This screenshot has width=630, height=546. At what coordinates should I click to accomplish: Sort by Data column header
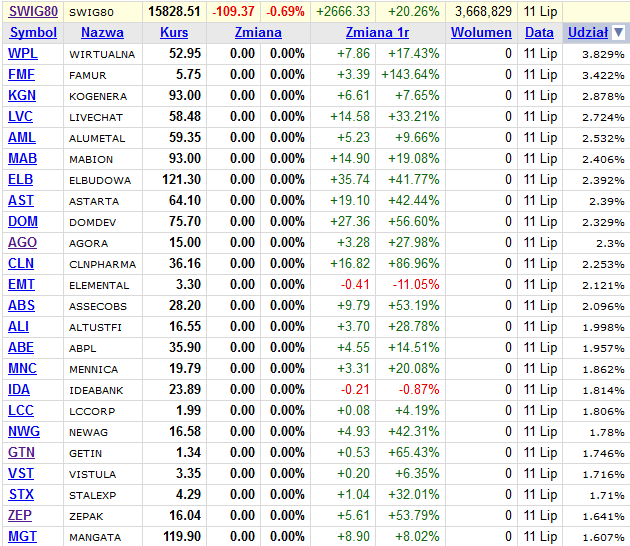[x=539, y=33]
